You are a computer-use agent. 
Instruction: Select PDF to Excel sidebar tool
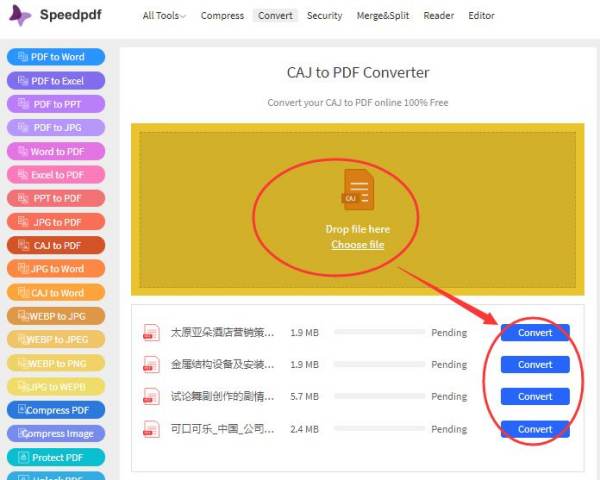[56, 81]
